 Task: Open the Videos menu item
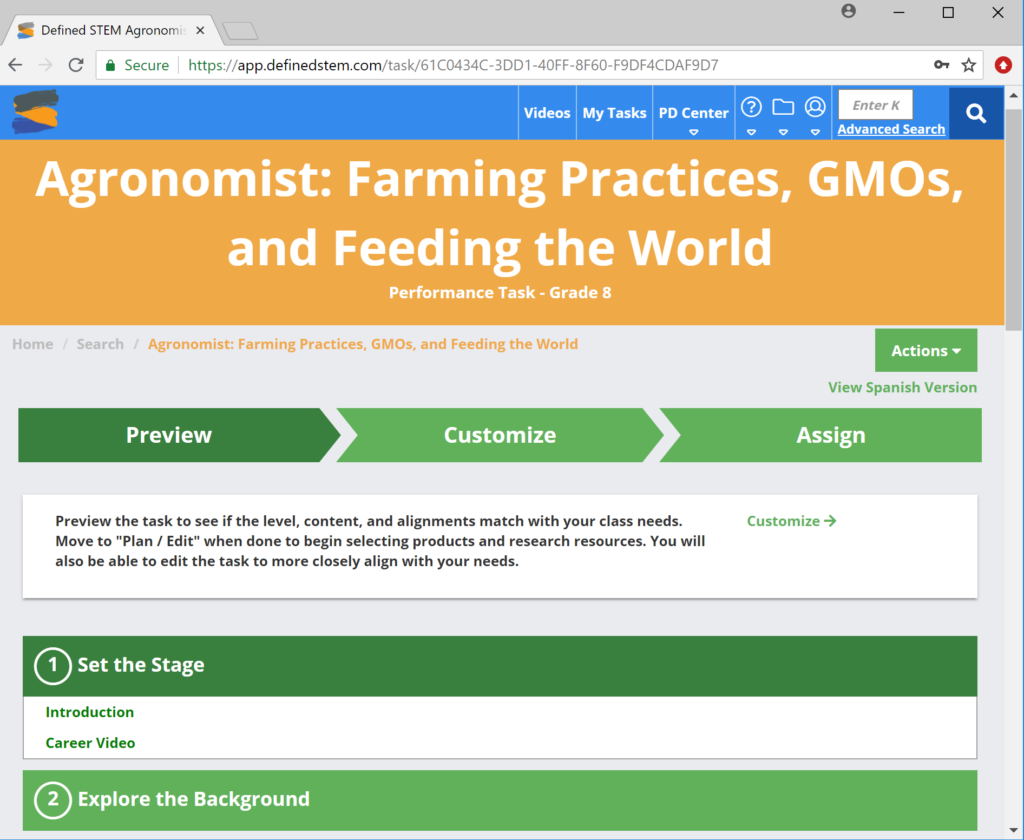547,113
